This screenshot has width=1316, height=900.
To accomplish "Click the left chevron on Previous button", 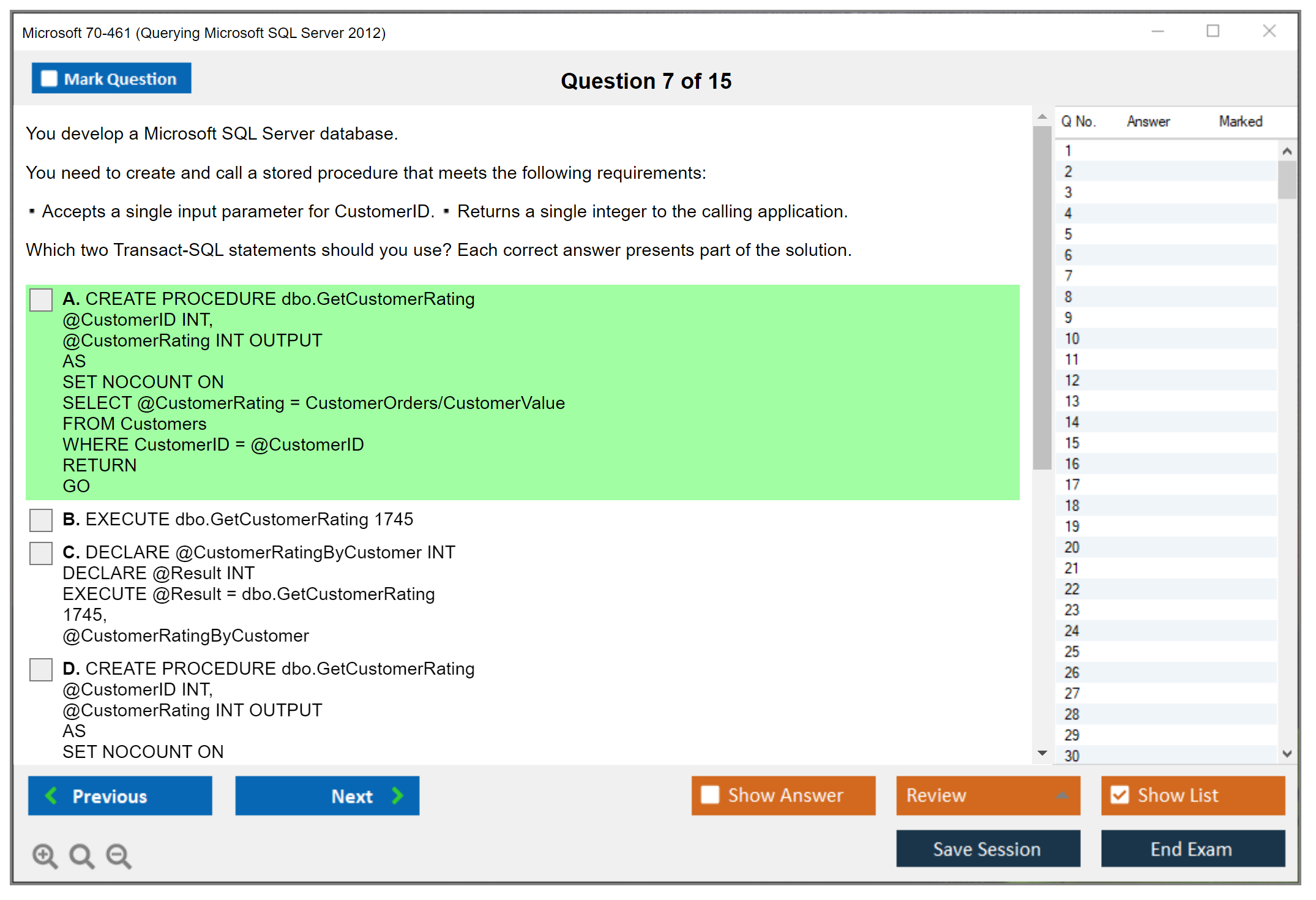I will tap(51, 795).
